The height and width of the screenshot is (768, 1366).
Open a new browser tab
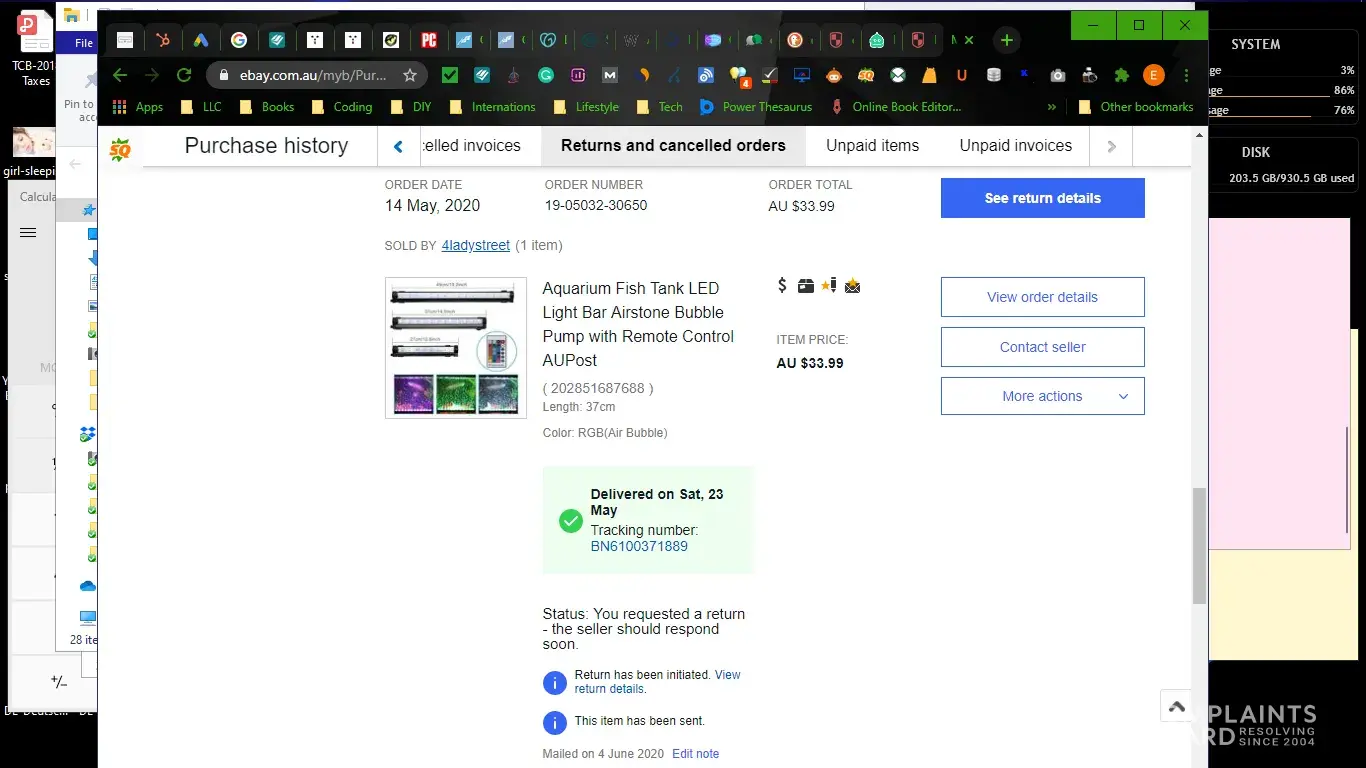[1007, 40]
